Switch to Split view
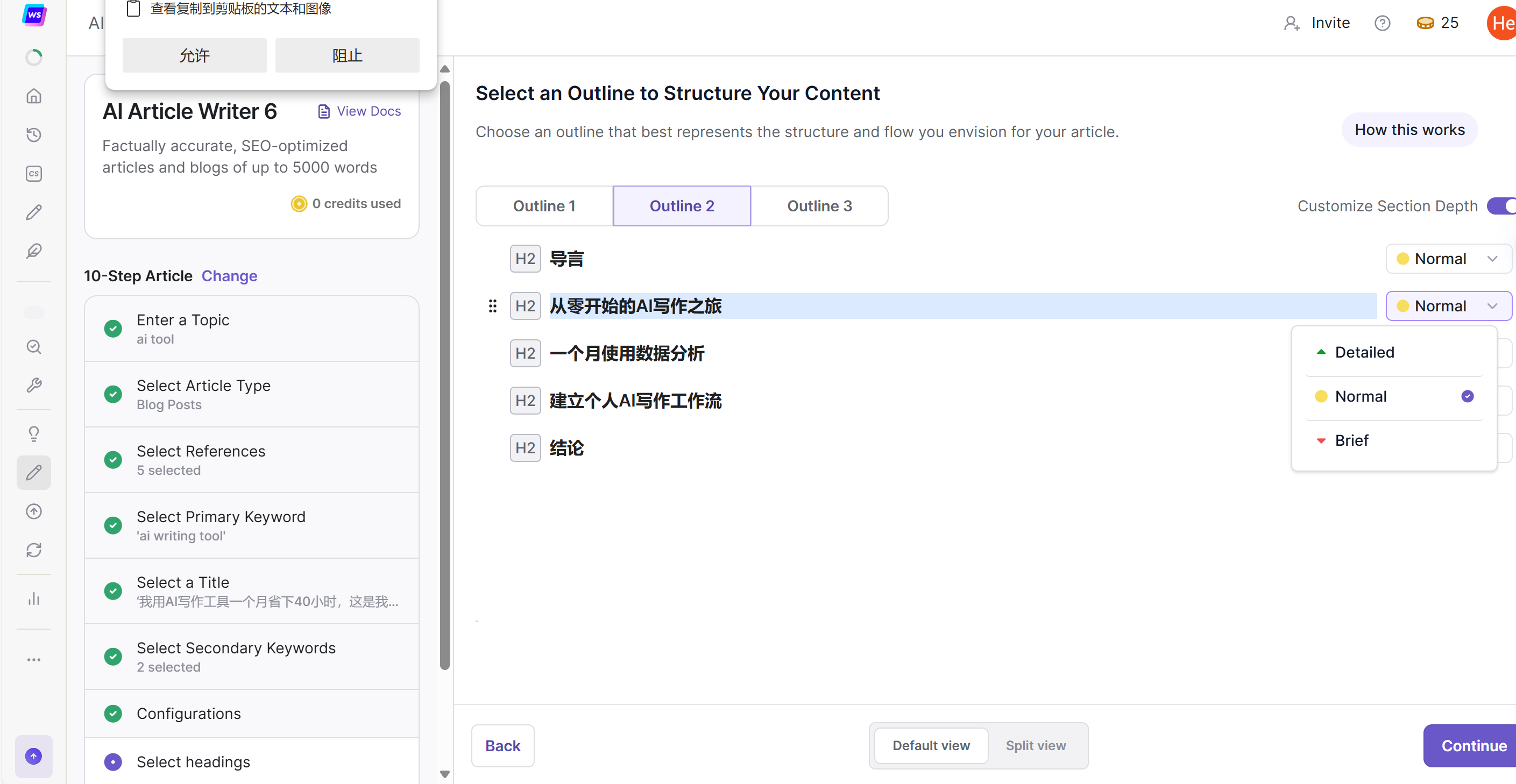Screen dimensions: 1516x784 1035,745
